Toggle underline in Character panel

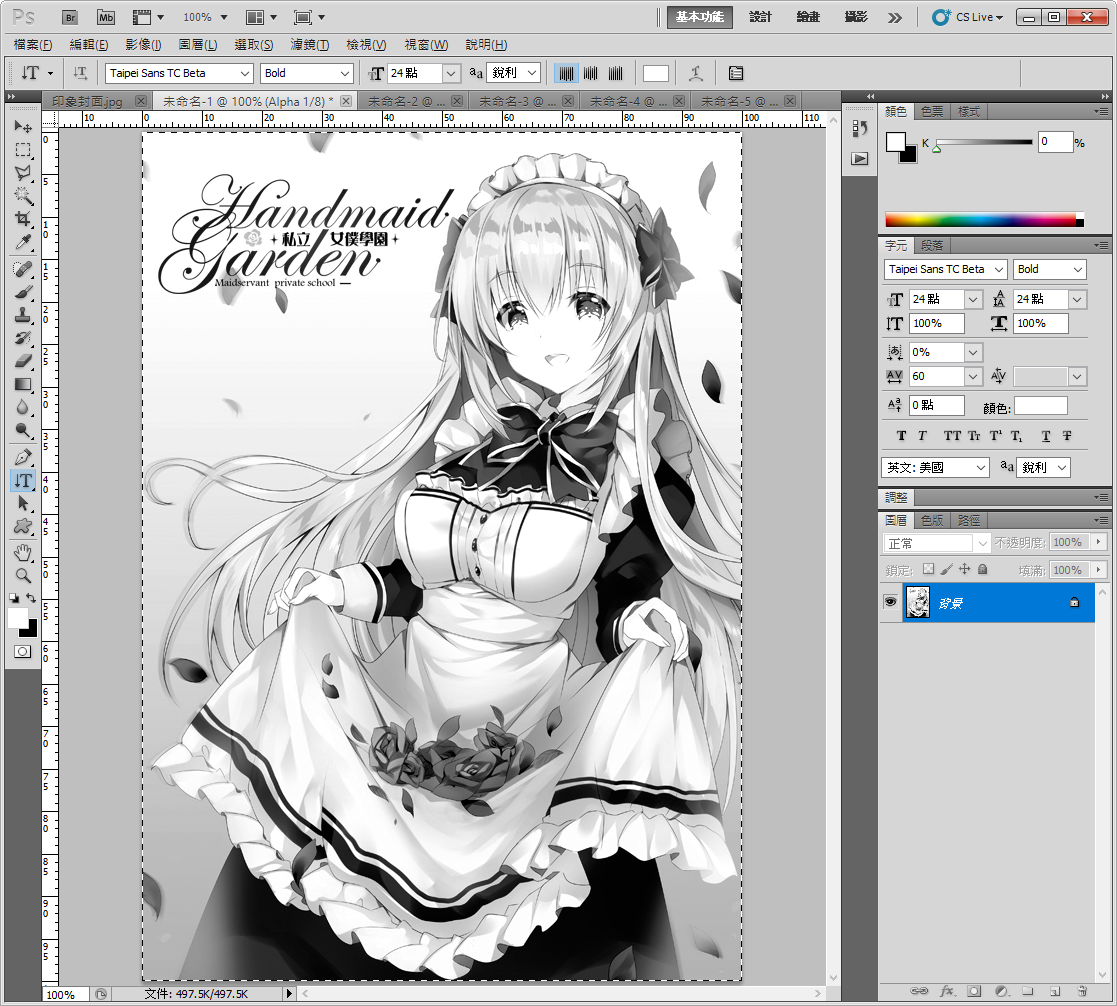pos(1046,436)
